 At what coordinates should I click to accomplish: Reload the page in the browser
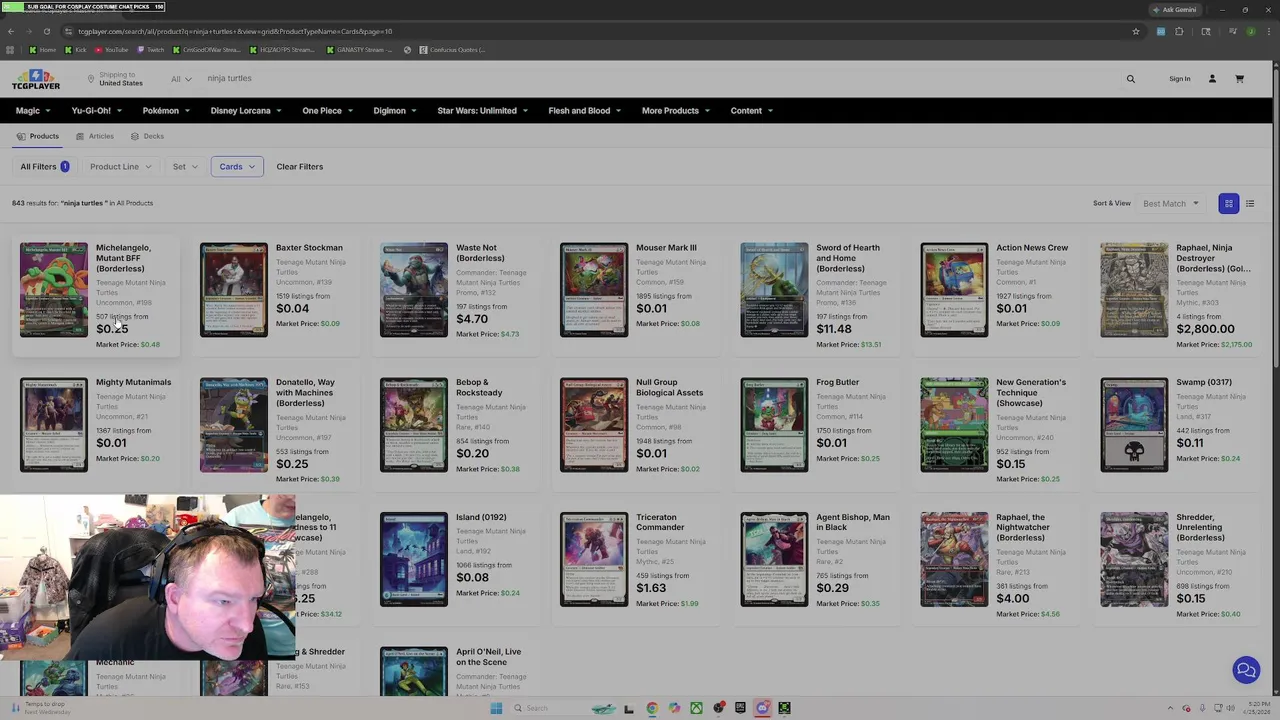point(46,31)
